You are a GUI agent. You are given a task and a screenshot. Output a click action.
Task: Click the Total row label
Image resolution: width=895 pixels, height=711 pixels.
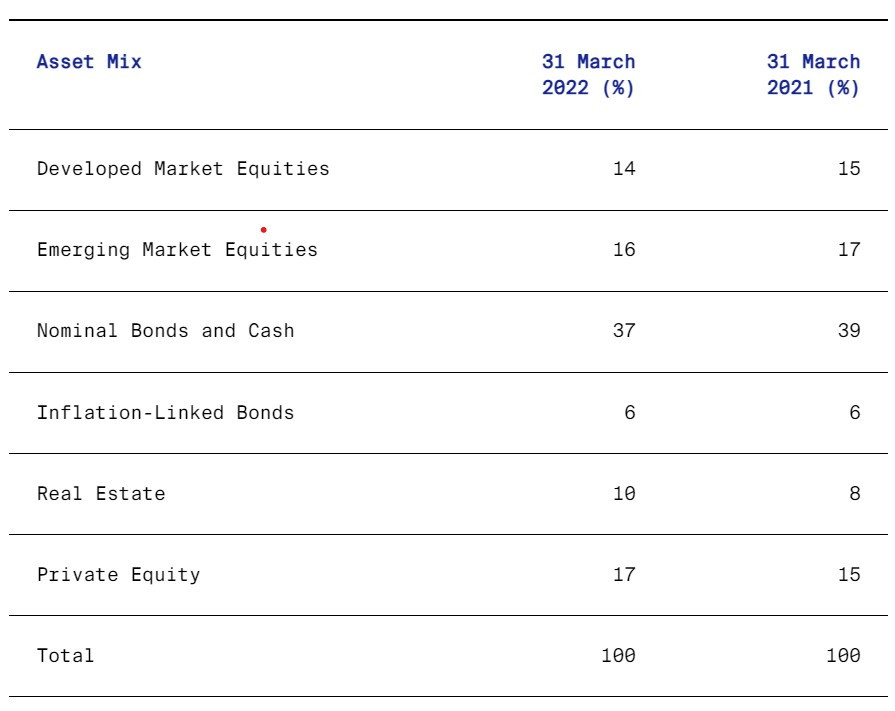[66, 656]
